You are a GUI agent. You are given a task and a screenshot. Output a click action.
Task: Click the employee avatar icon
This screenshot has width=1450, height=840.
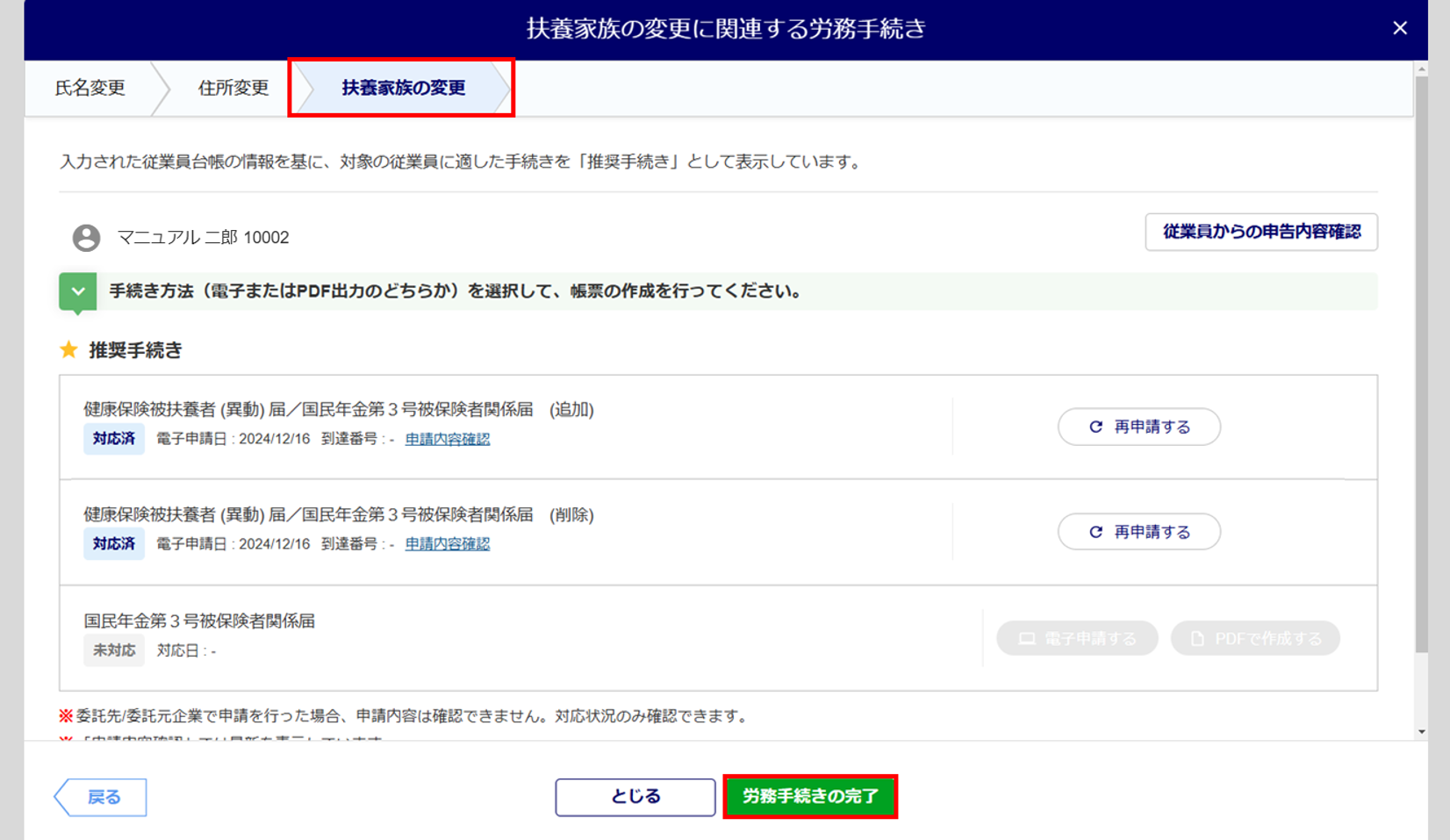tap(86, 238)
